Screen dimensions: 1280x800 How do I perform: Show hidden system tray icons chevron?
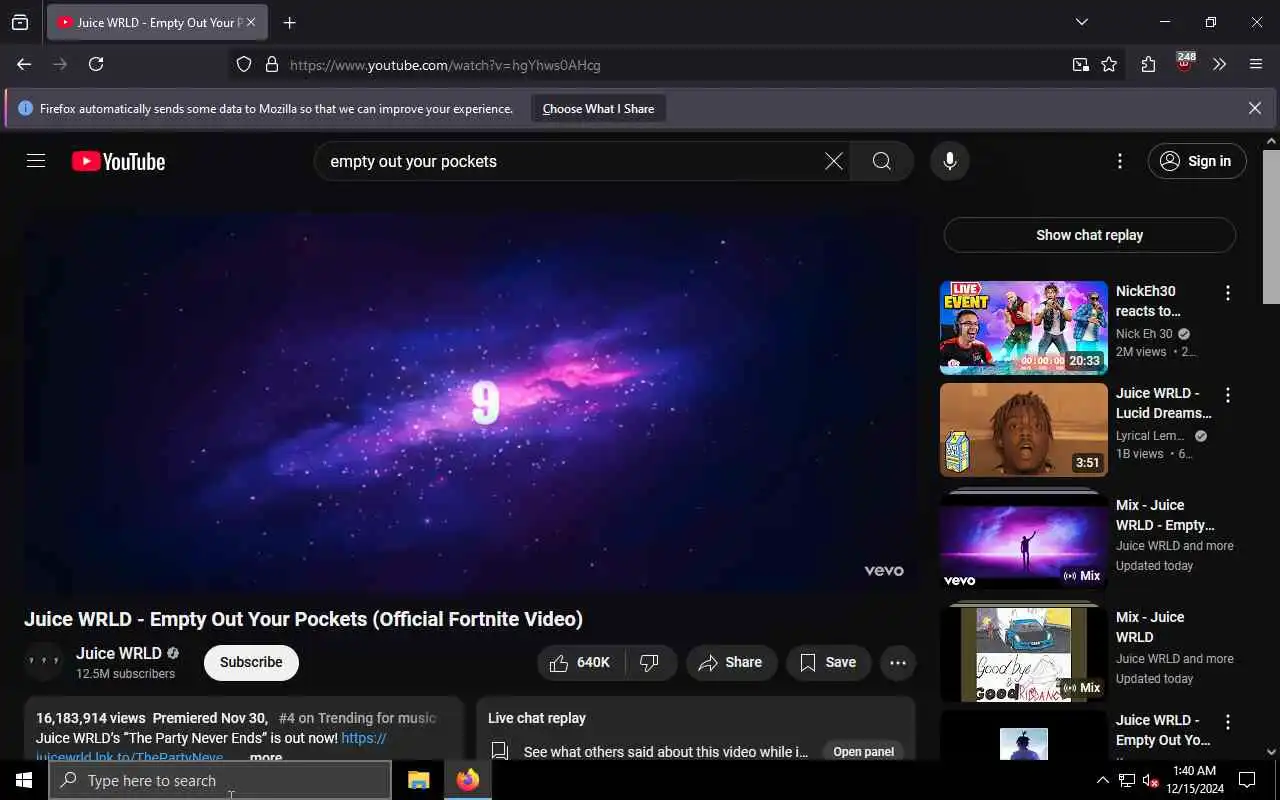pyautogui.click(x=1103, y=780)
